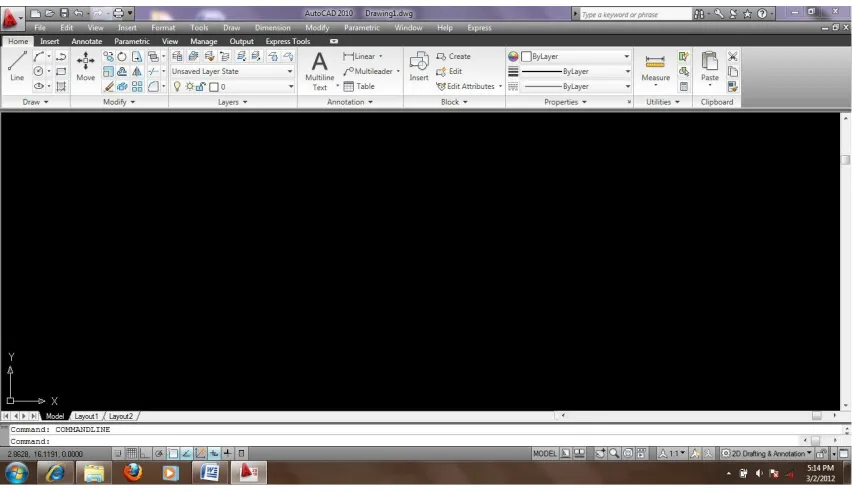
Task: Toggle layer 0 lightbulb on/off
Action: pos(177,87)
